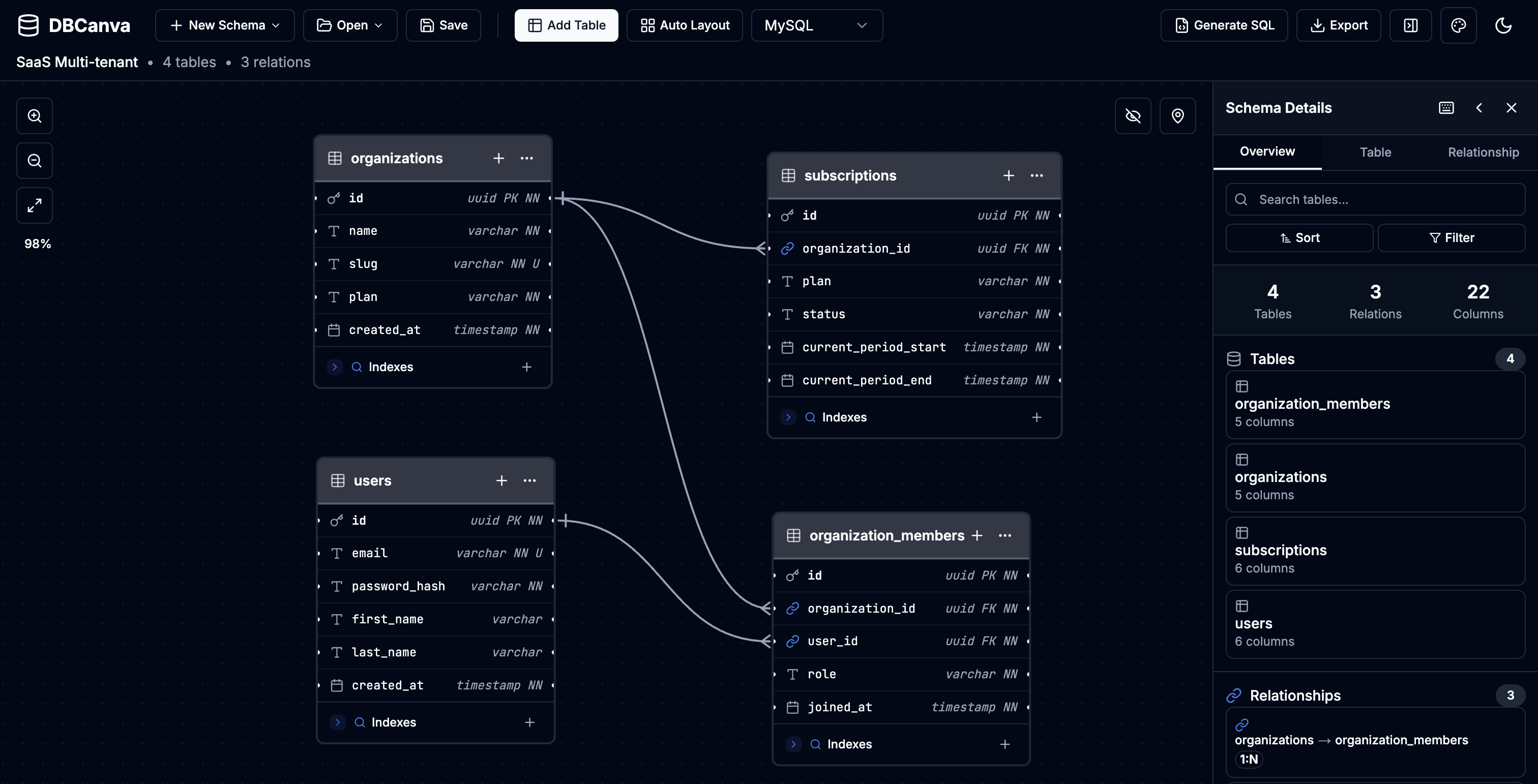1538x784 pixels.
Task: Open the MySQL database type dropdown
Action: pos(816,25)
